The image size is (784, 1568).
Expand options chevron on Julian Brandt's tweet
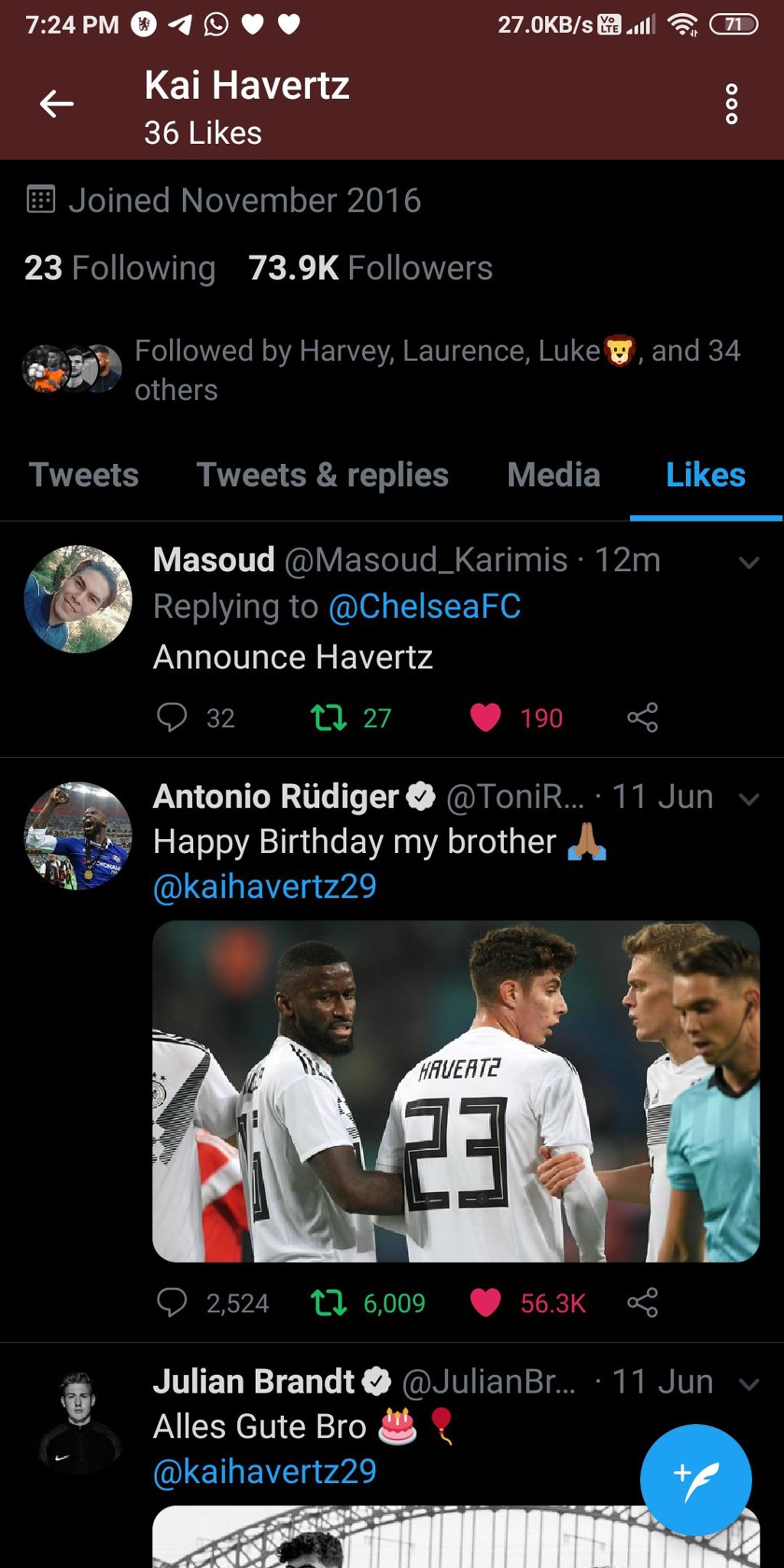(x=749, y=1384)
